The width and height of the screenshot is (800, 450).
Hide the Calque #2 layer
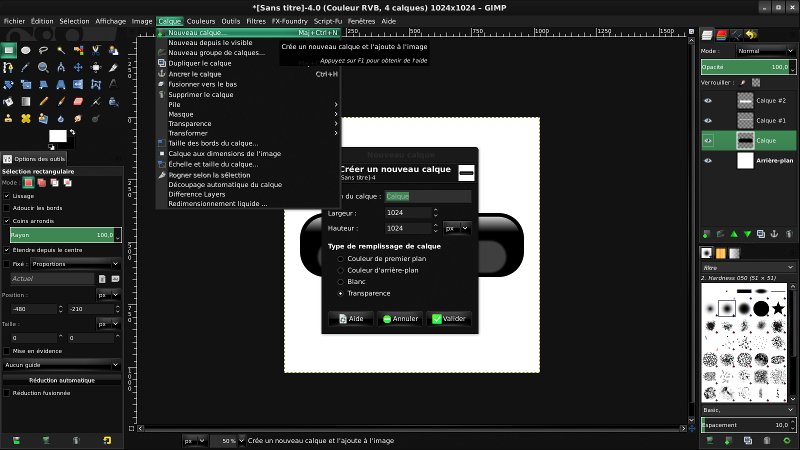point(708,101)
